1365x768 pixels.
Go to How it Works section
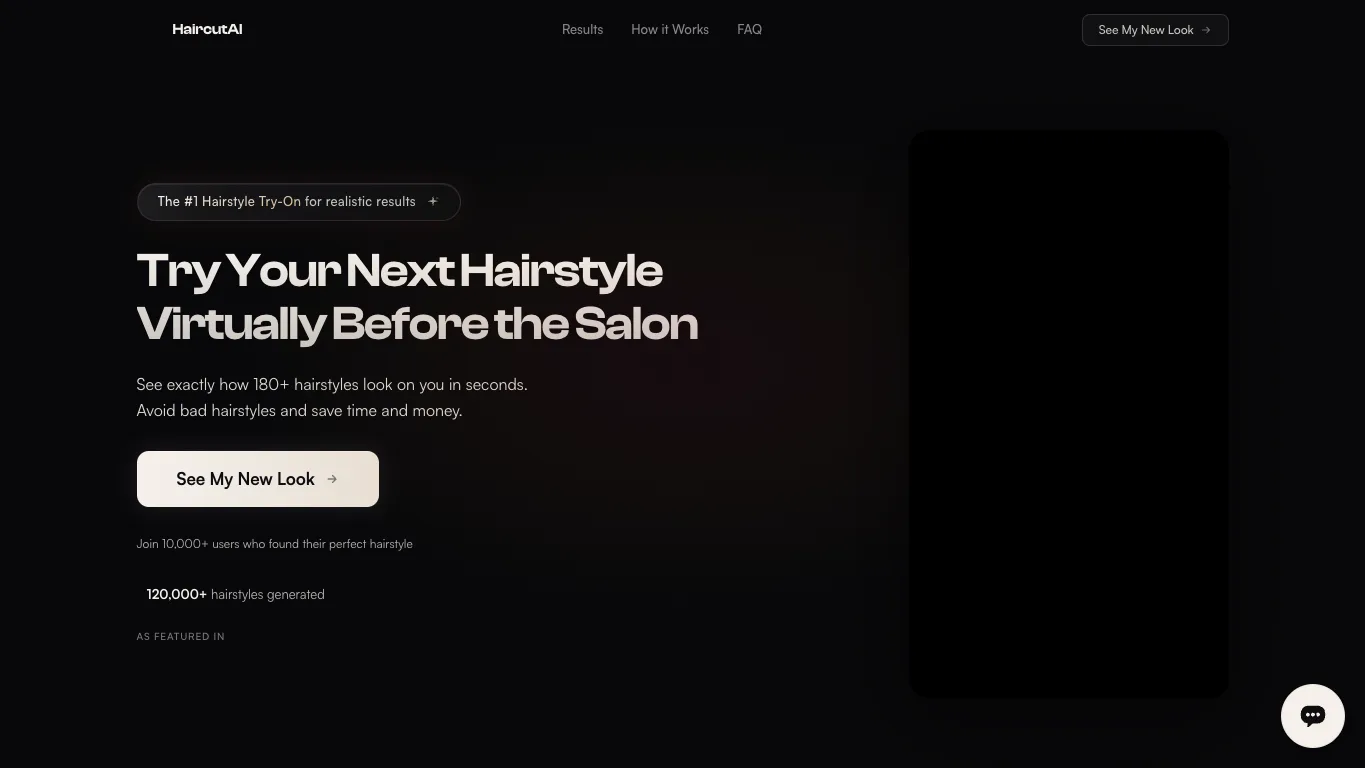(670, 29)
